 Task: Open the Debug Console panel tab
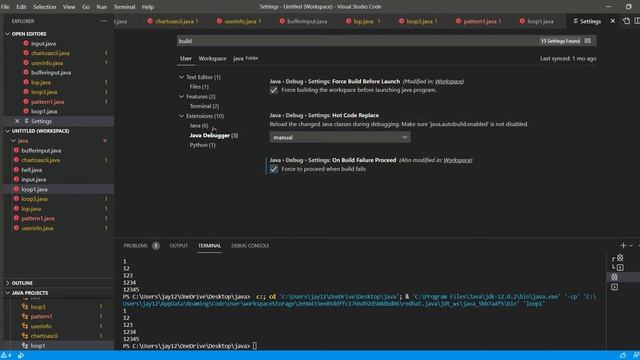pyautogui.click(x=250, y=246)
